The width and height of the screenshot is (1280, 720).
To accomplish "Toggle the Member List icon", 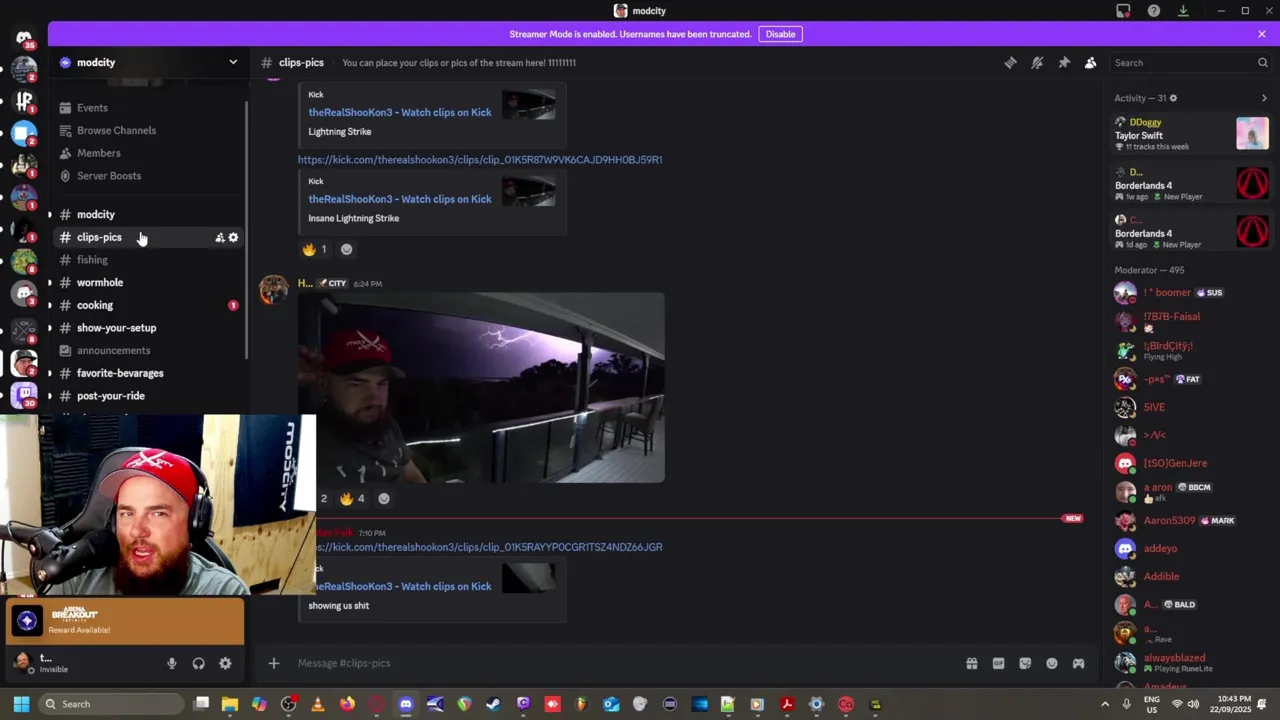I will [1090, 62].
